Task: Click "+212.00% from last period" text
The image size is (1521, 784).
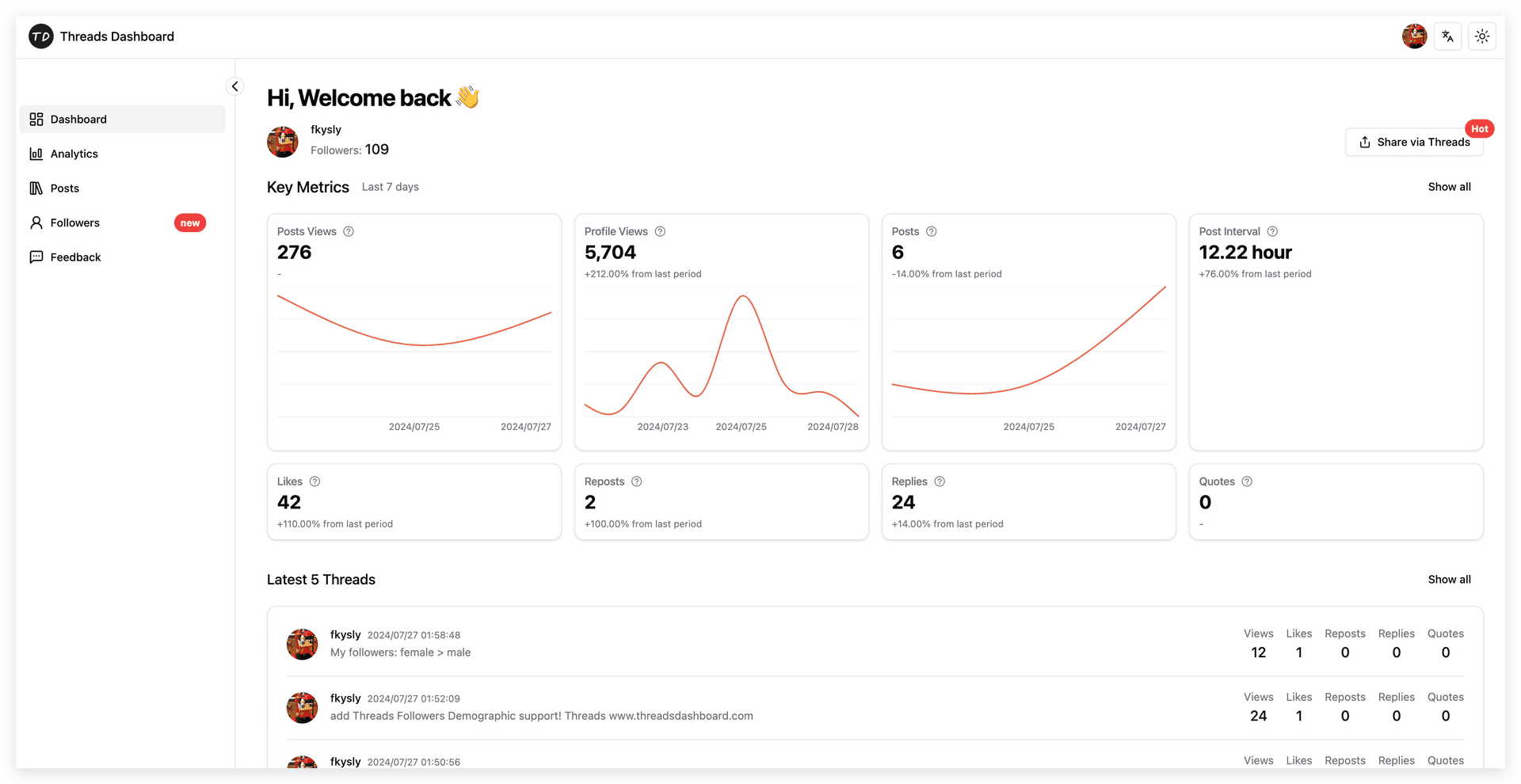Action: click(x=643, y=274)
